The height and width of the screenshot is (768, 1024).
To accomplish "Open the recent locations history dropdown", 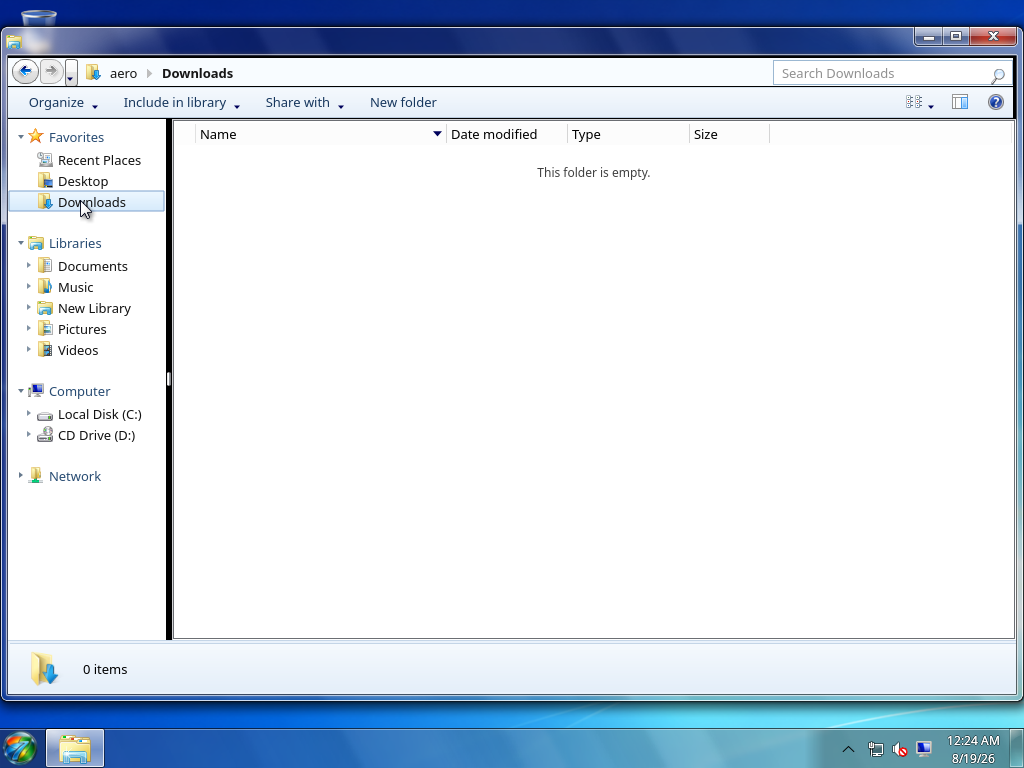I will (71, 73).
